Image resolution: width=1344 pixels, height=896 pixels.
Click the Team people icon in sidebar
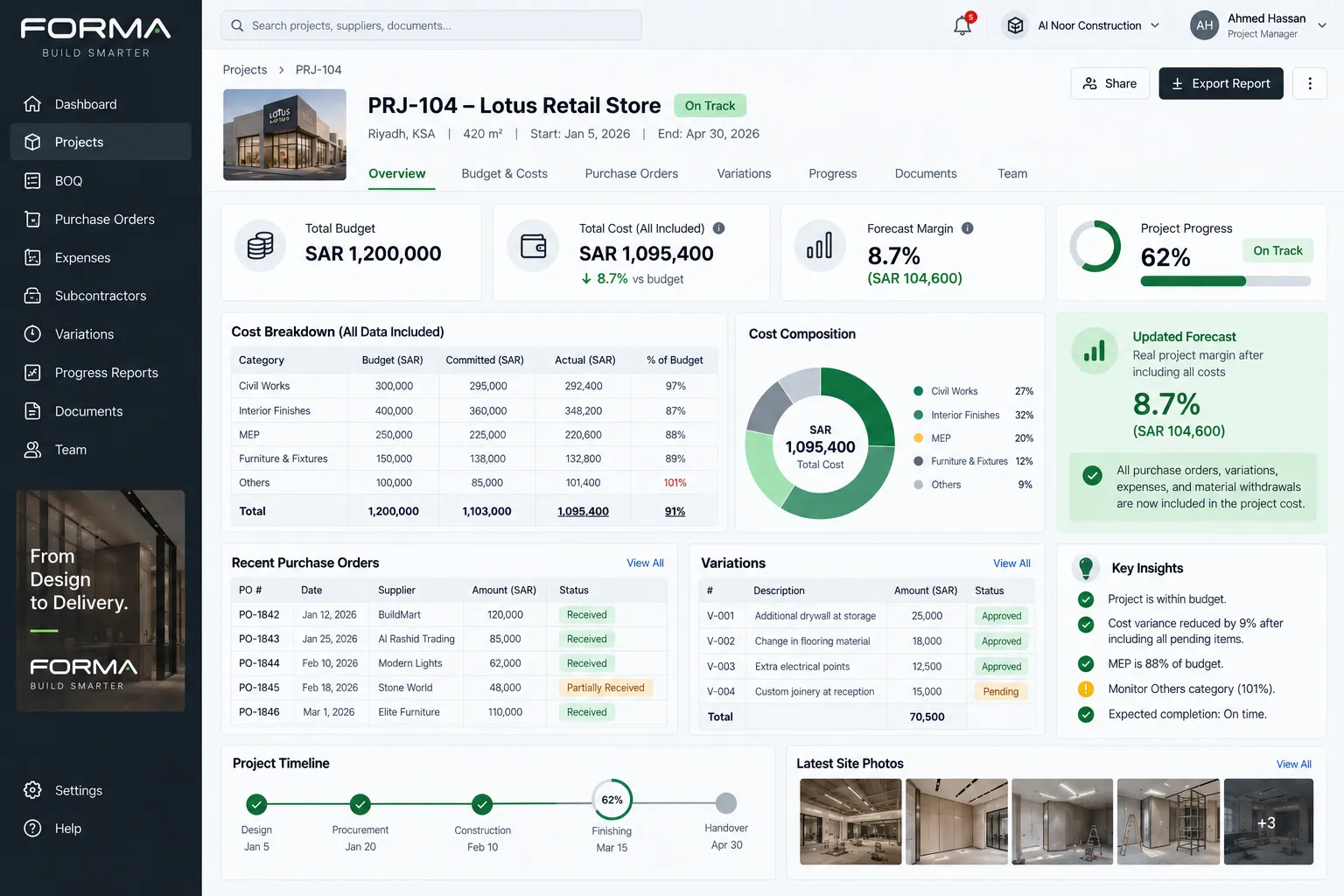coord(32,450)
